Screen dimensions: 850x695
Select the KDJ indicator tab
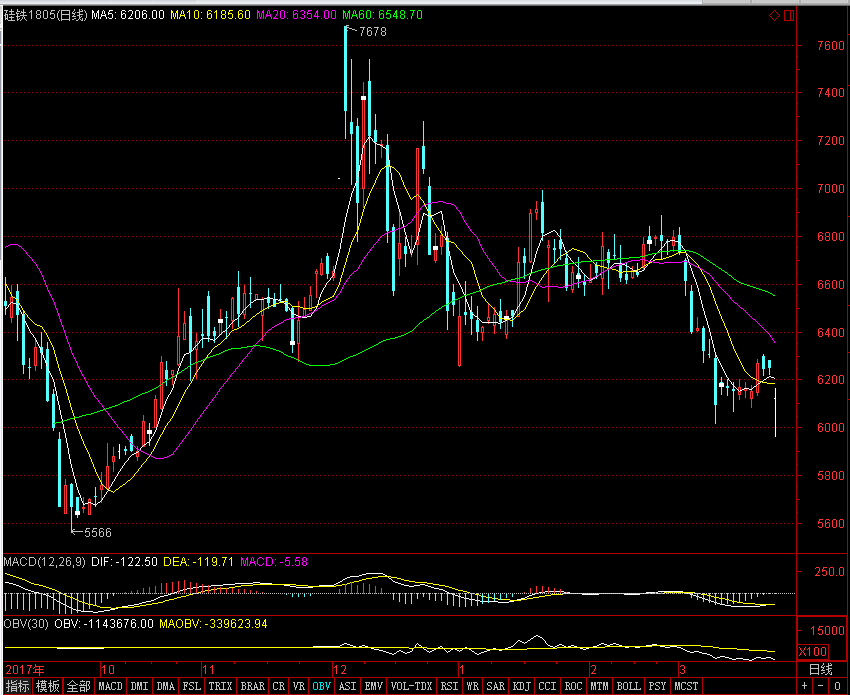[x=521, y=687]
